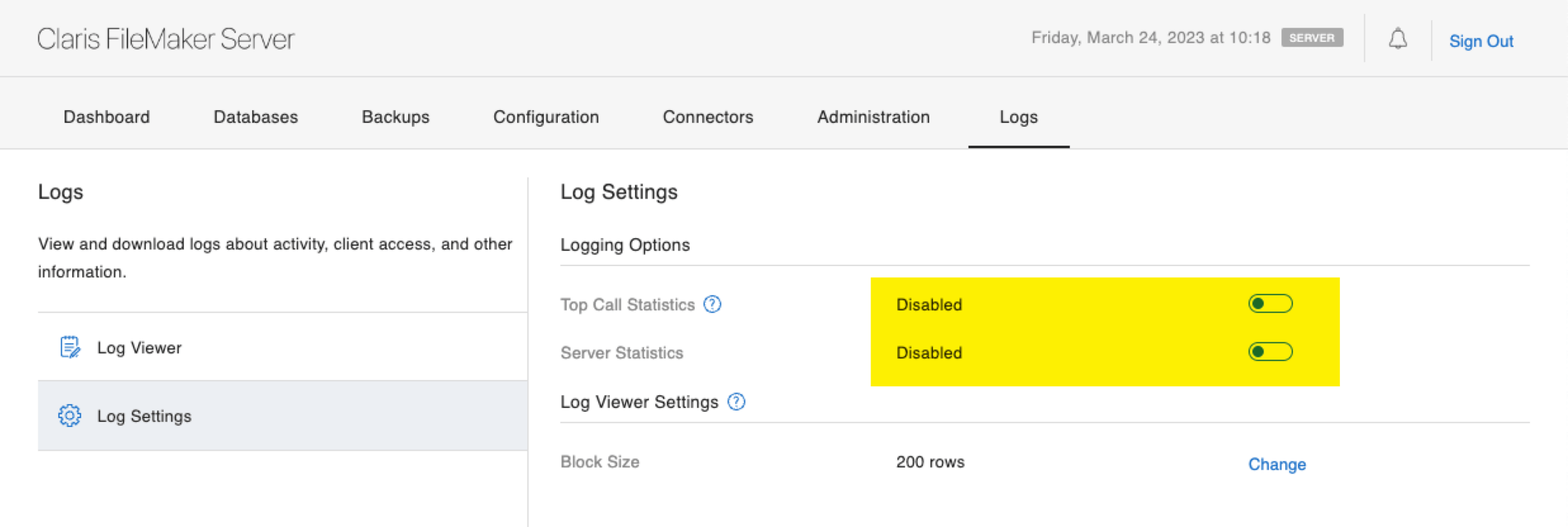The image size is (1568, 527).
Task: Open the Configuration tab
Action: [546, 116]
